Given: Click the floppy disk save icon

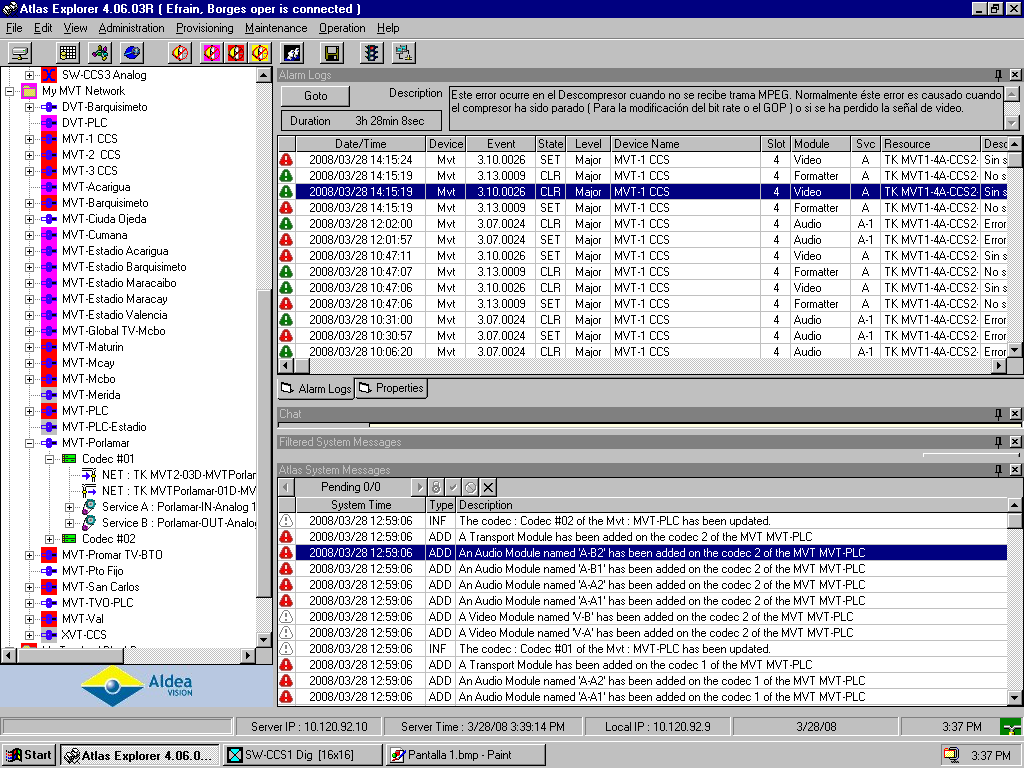Looking at the screenshot, I should point(332,53).
